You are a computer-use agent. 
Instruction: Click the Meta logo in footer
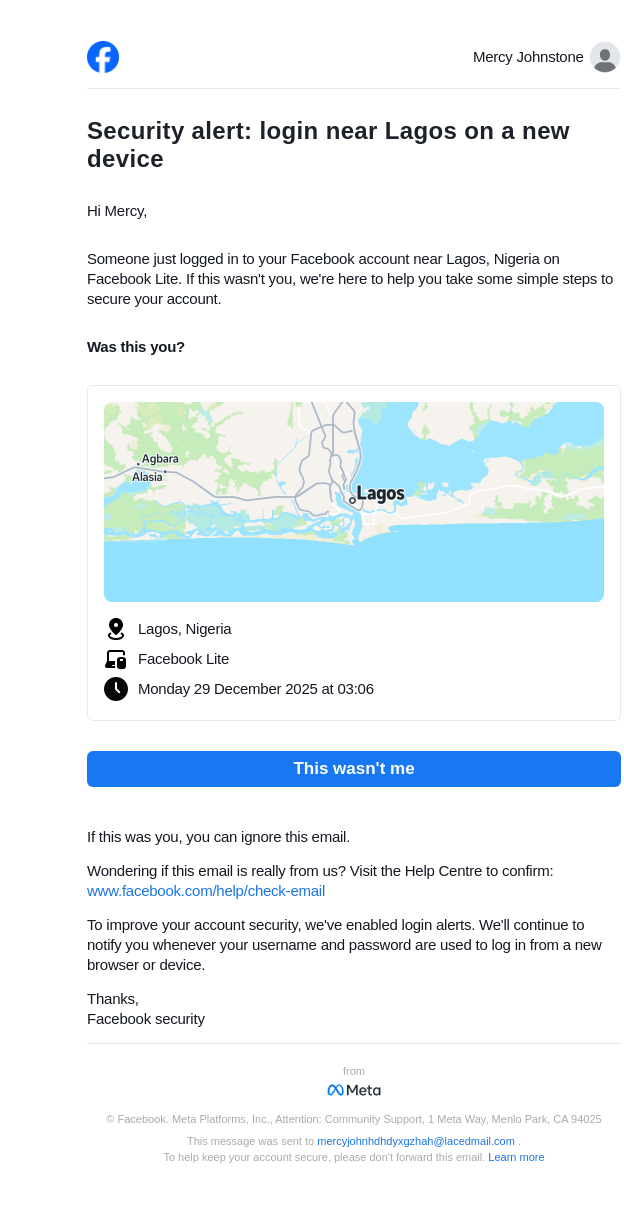click(354, 1090)
